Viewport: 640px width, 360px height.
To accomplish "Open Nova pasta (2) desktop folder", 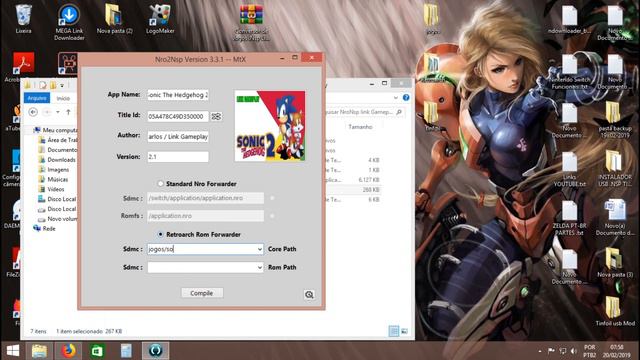I will tap(114, 19).
